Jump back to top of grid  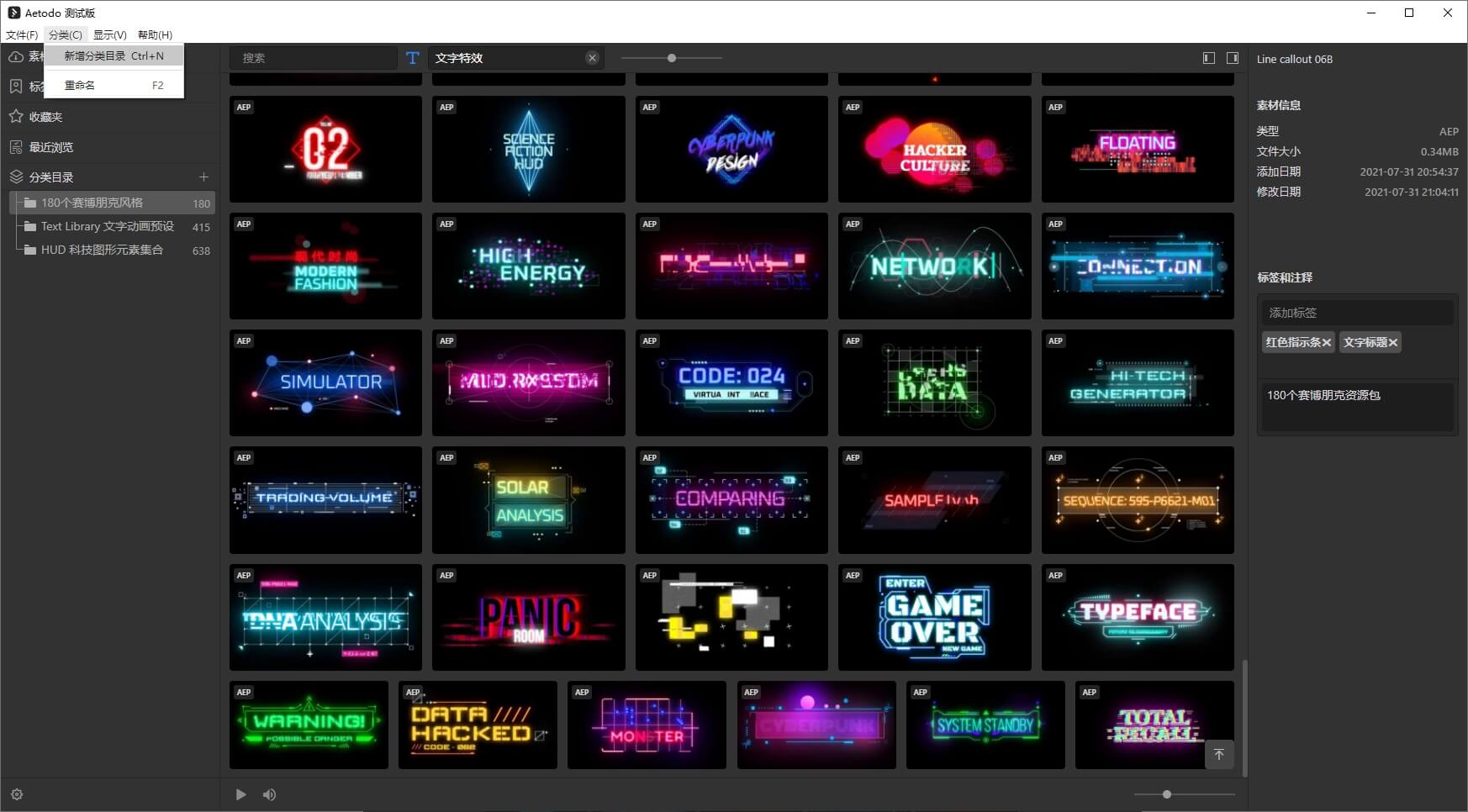tap(1219, 755)
